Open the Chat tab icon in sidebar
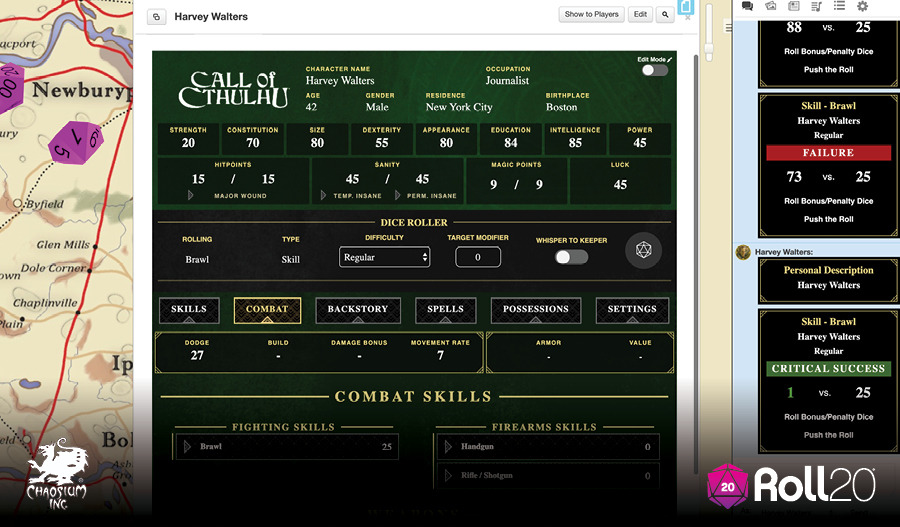 click(x=747, y=6)
